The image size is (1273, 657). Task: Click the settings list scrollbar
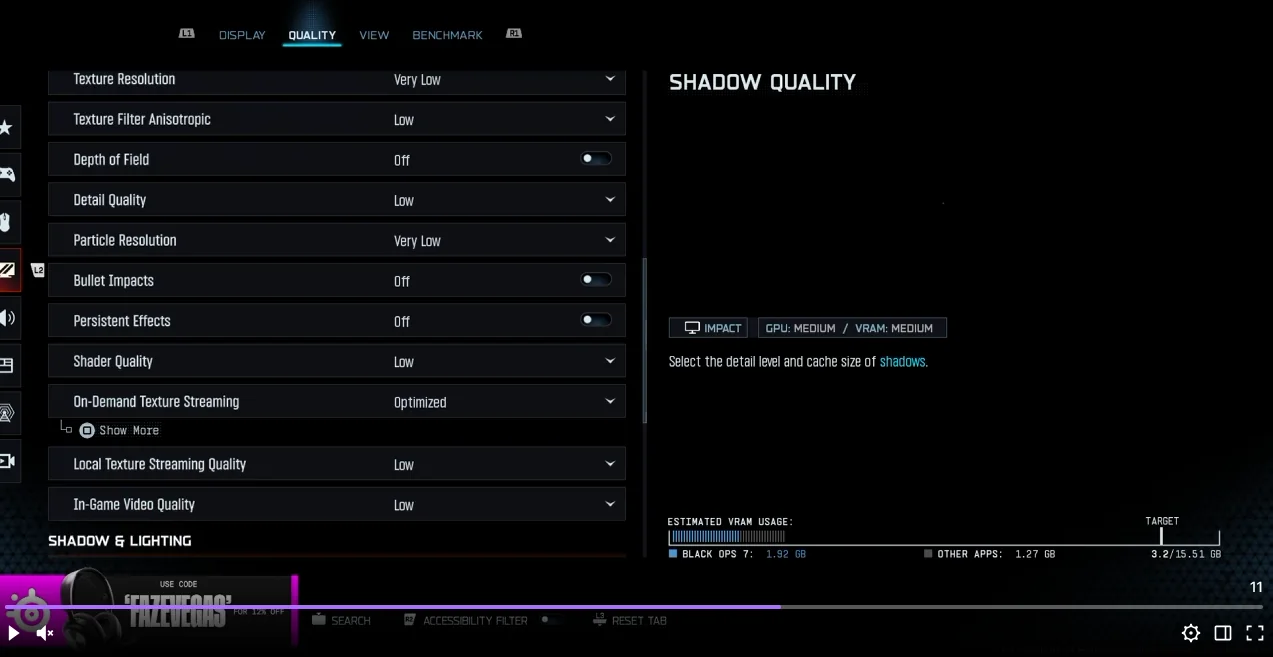click(x=644, y=340)
